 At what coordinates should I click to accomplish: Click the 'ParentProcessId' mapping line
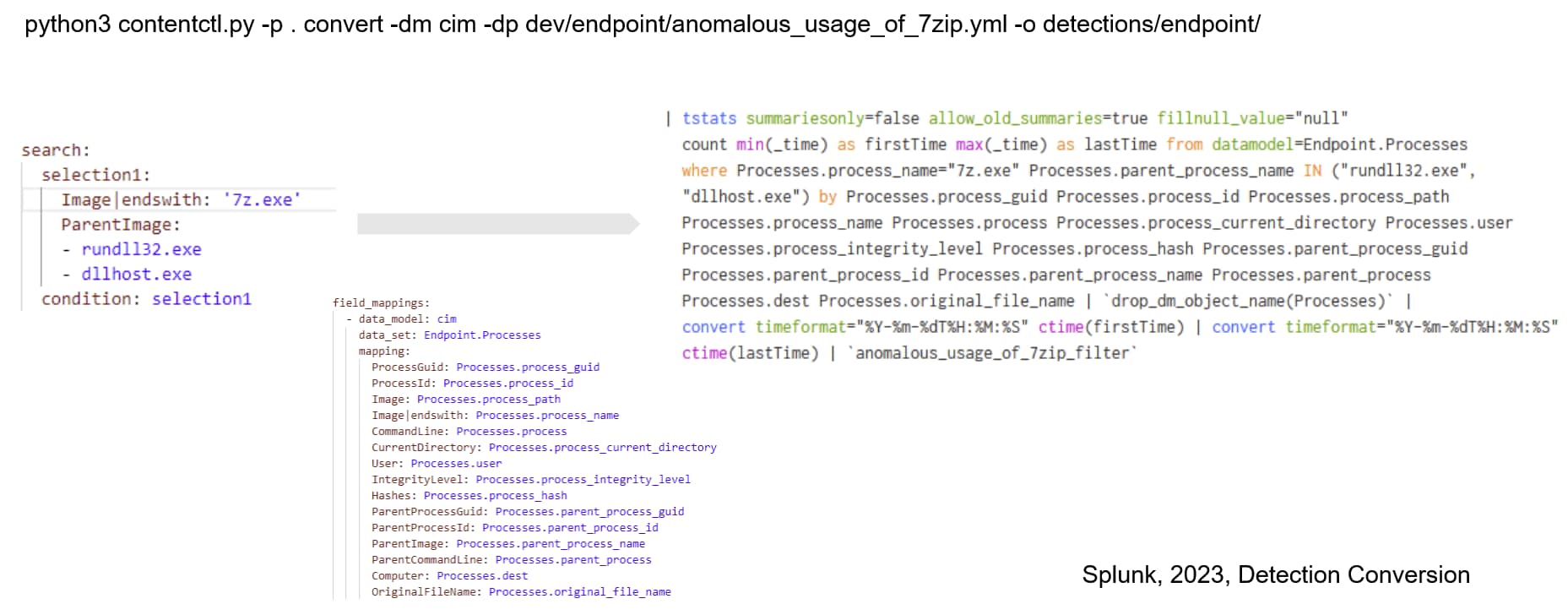tap(515, 528)
